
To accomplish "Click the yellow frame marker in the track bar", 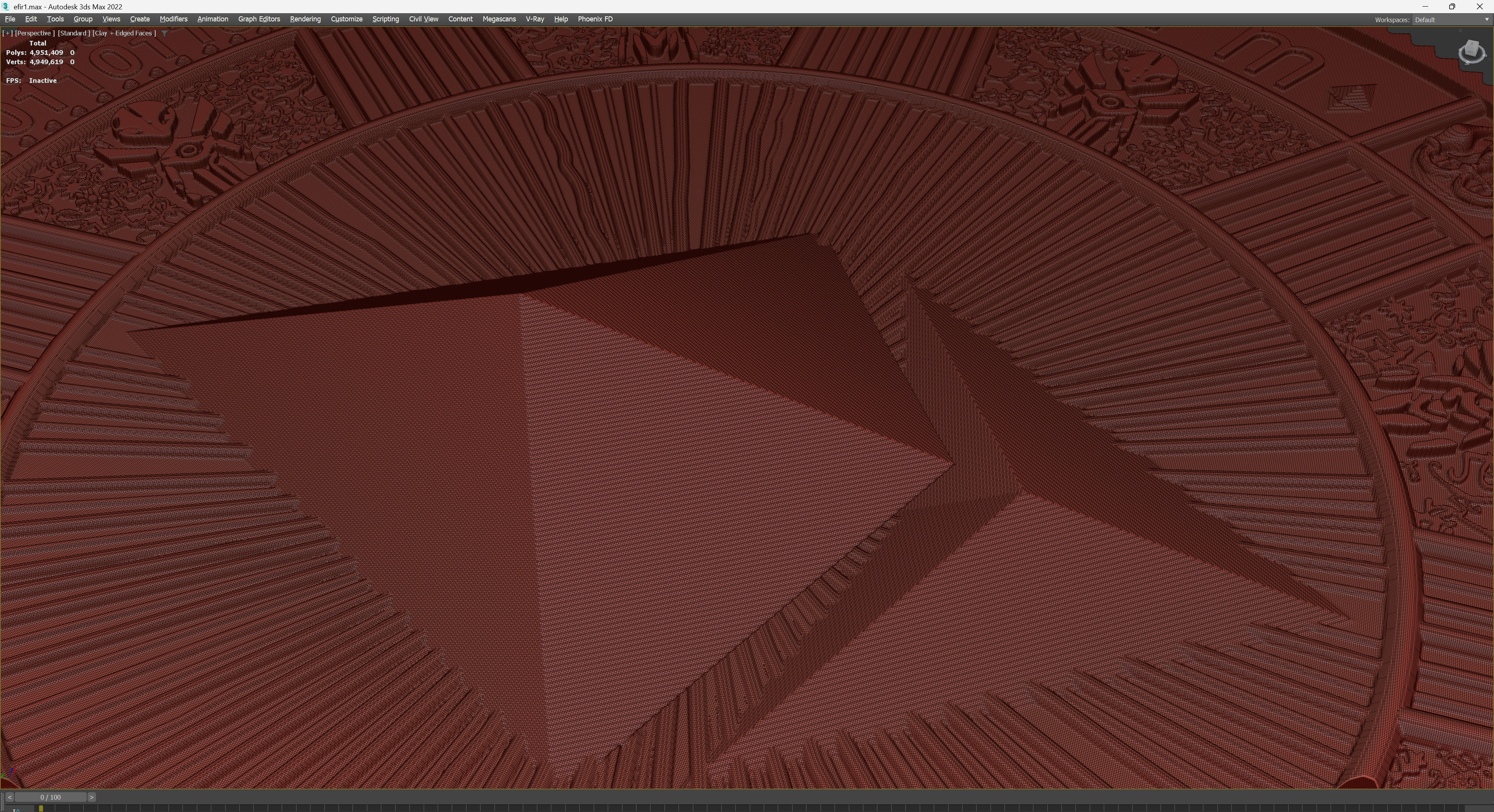I will 41,808.
